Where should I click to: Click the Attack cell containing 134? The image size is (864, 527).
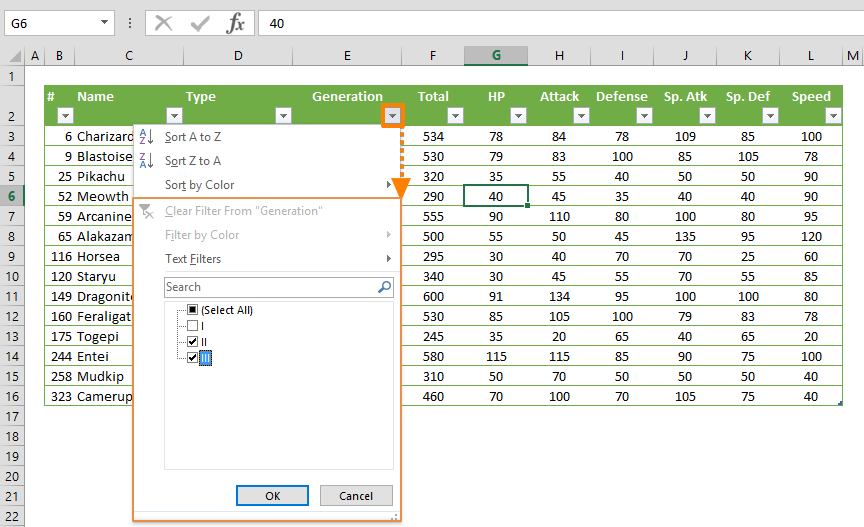[x=559, y=297]
